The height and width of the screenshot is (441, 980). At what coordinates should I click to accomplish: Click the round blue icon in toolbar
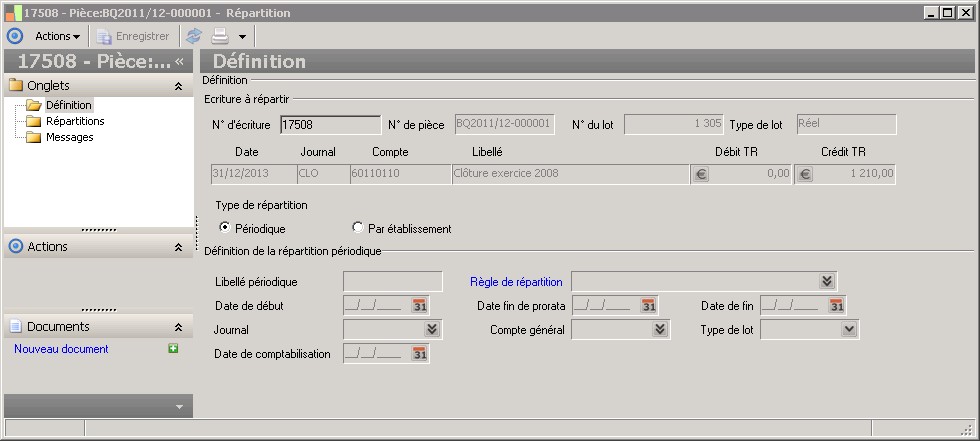(14, 36)
